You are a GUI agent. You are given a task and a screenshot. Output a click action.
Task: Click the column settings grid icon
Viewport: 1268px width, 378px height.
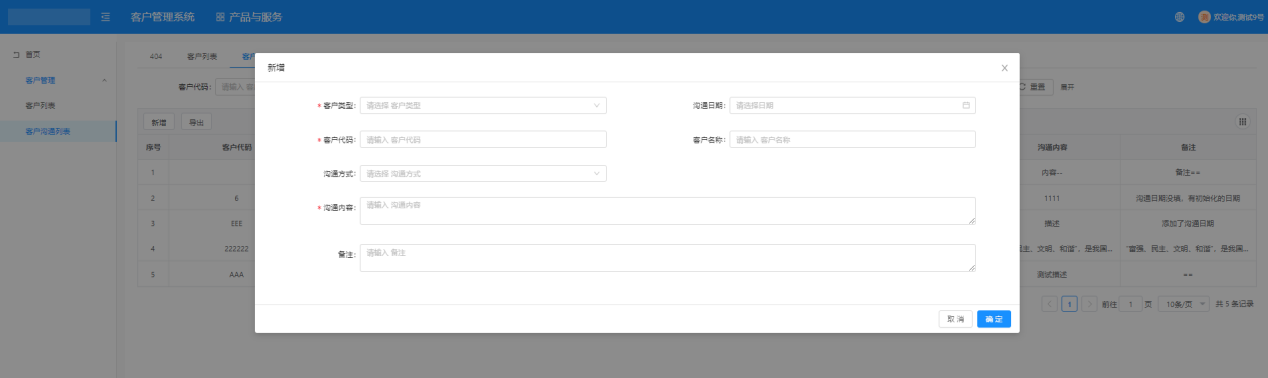pos(1243,121)
